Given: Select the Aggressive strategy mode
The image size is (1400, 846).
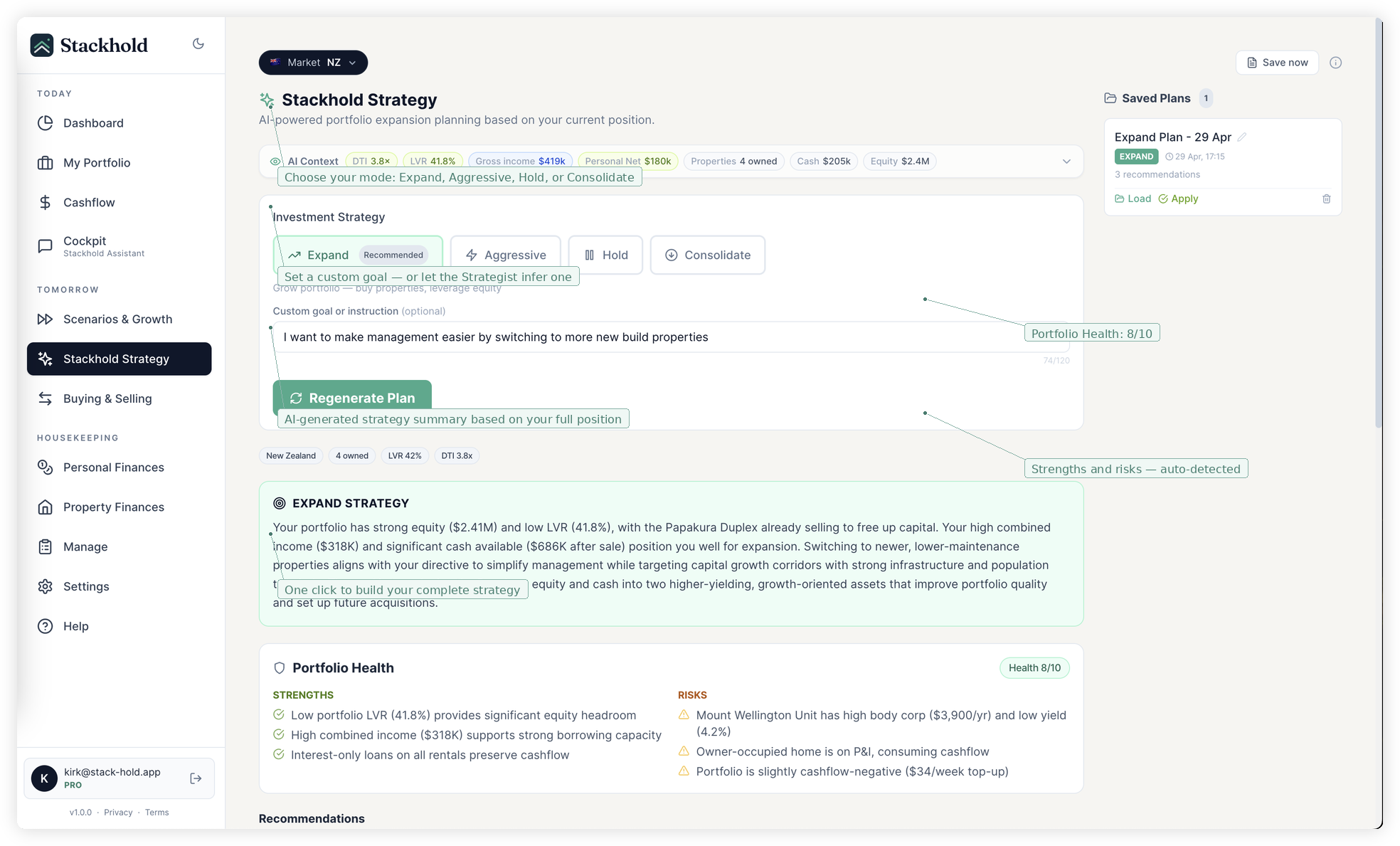Looking at the screenshot, I should pyautogui.click(x=506, y=255).
